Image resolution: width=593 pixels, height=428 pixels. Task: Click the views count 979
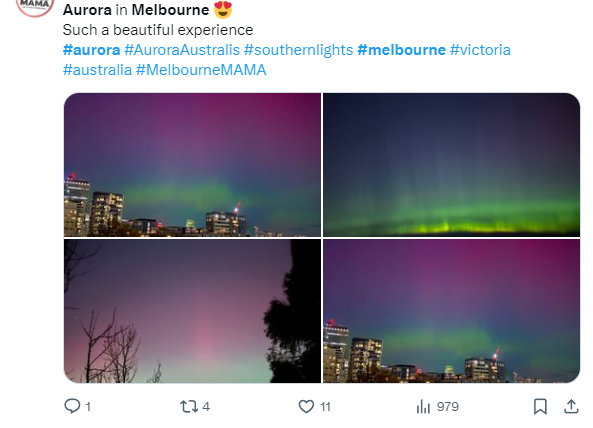point(447,407)
